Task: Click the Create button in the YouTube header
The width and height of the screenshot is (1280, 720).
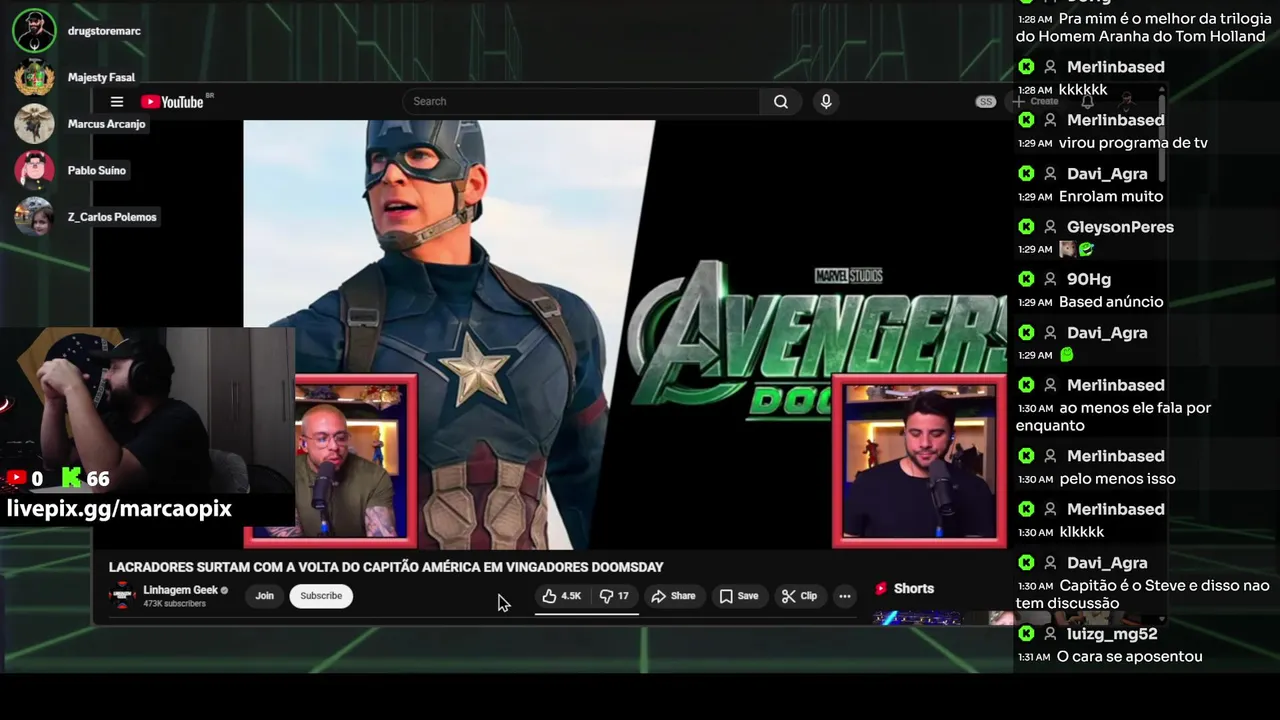Action: (1037, 101)
